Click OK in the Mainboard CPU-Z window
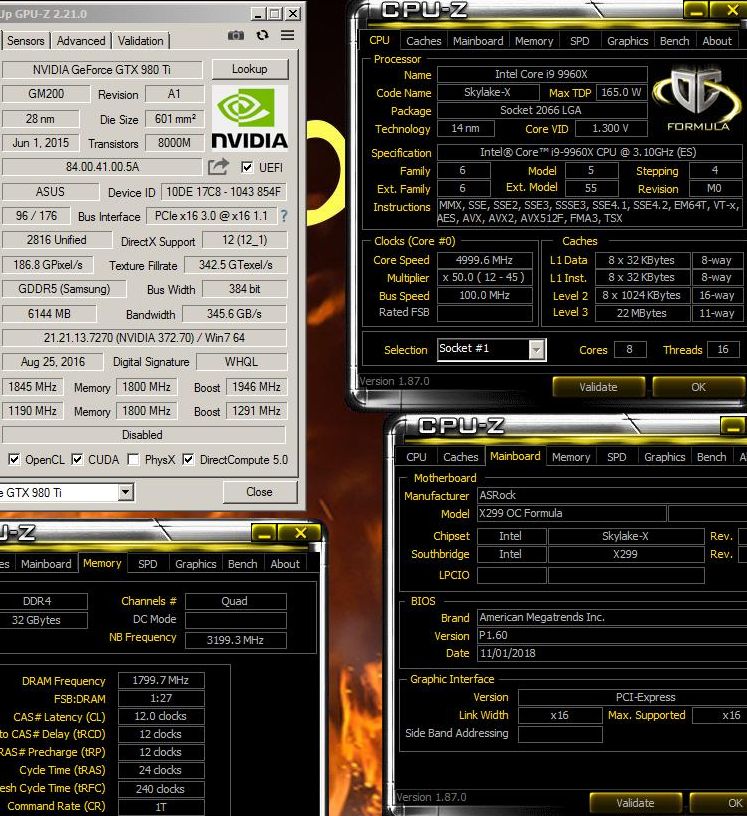 (x=719, y=803)
